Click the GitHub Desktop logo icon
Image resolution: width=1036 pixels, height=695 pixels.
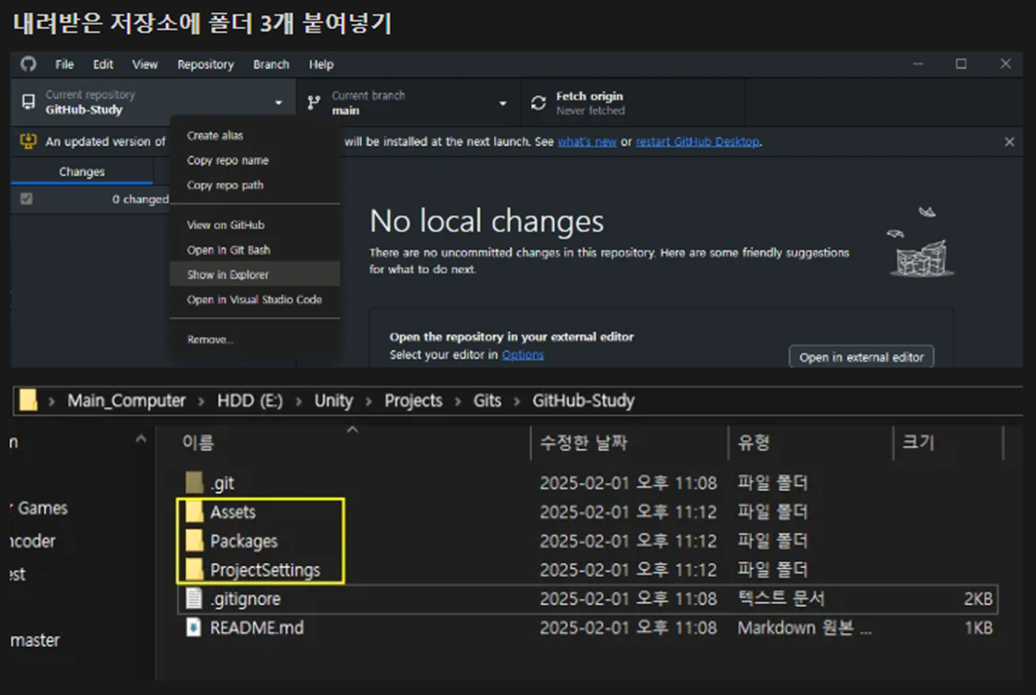click(28, 64)
